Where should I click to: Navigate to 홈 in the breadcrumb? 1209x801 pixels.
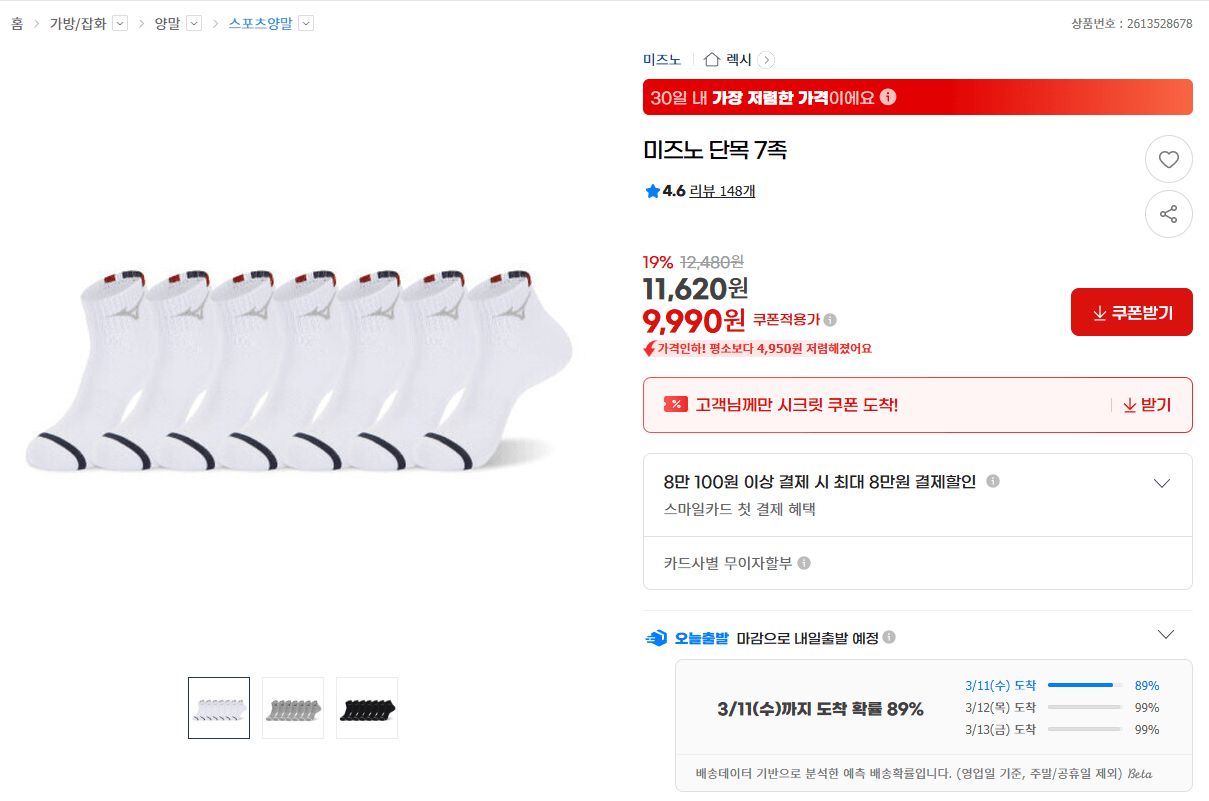15,22
